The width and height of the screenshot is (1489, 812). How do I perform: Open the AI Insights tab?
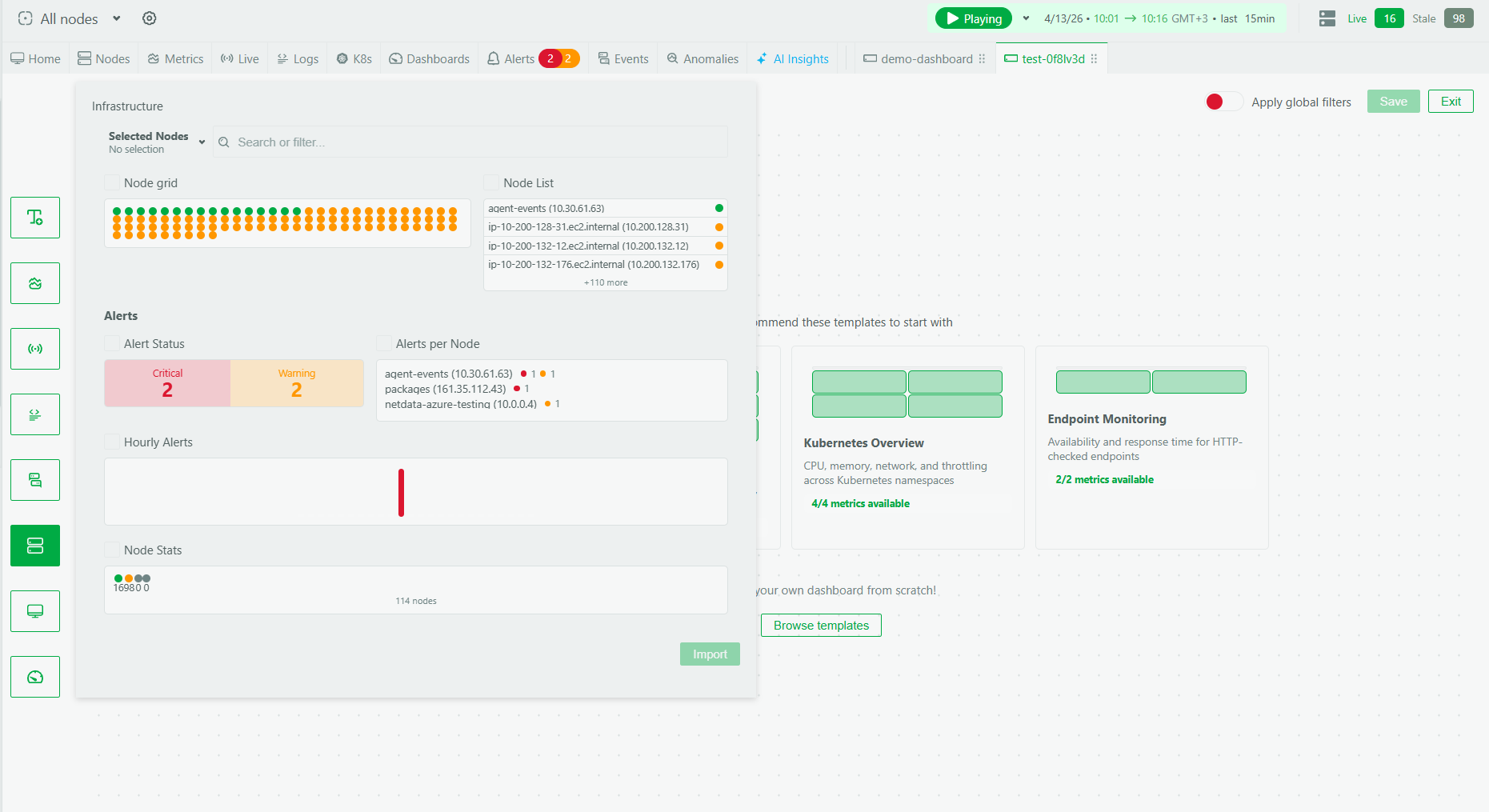(x=792, y=58)
